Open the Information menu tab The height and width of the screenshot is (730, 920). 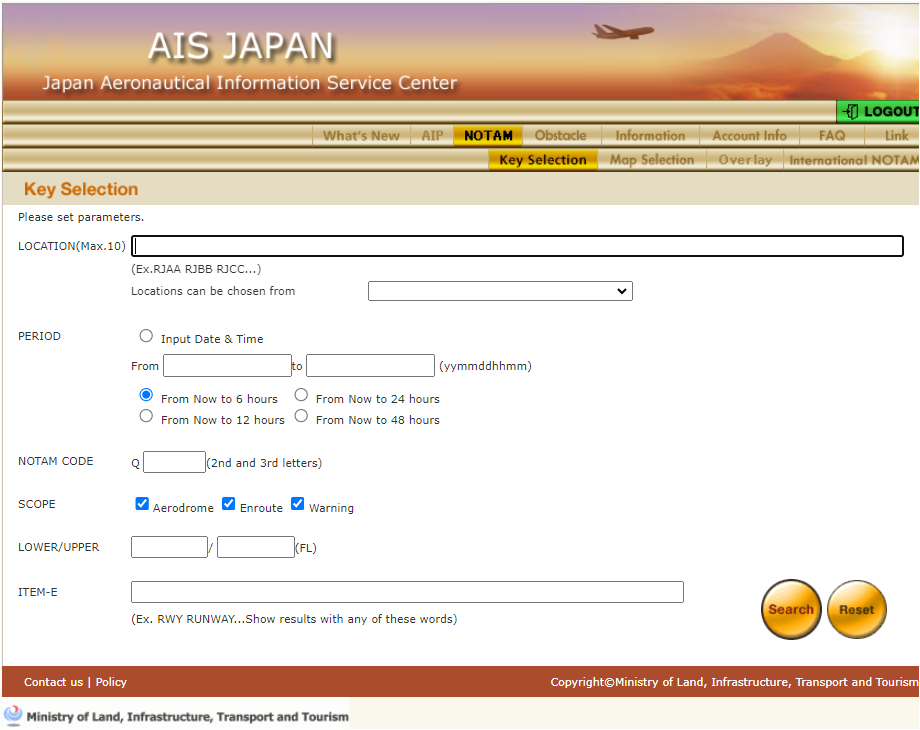click(x=650, y=136)
